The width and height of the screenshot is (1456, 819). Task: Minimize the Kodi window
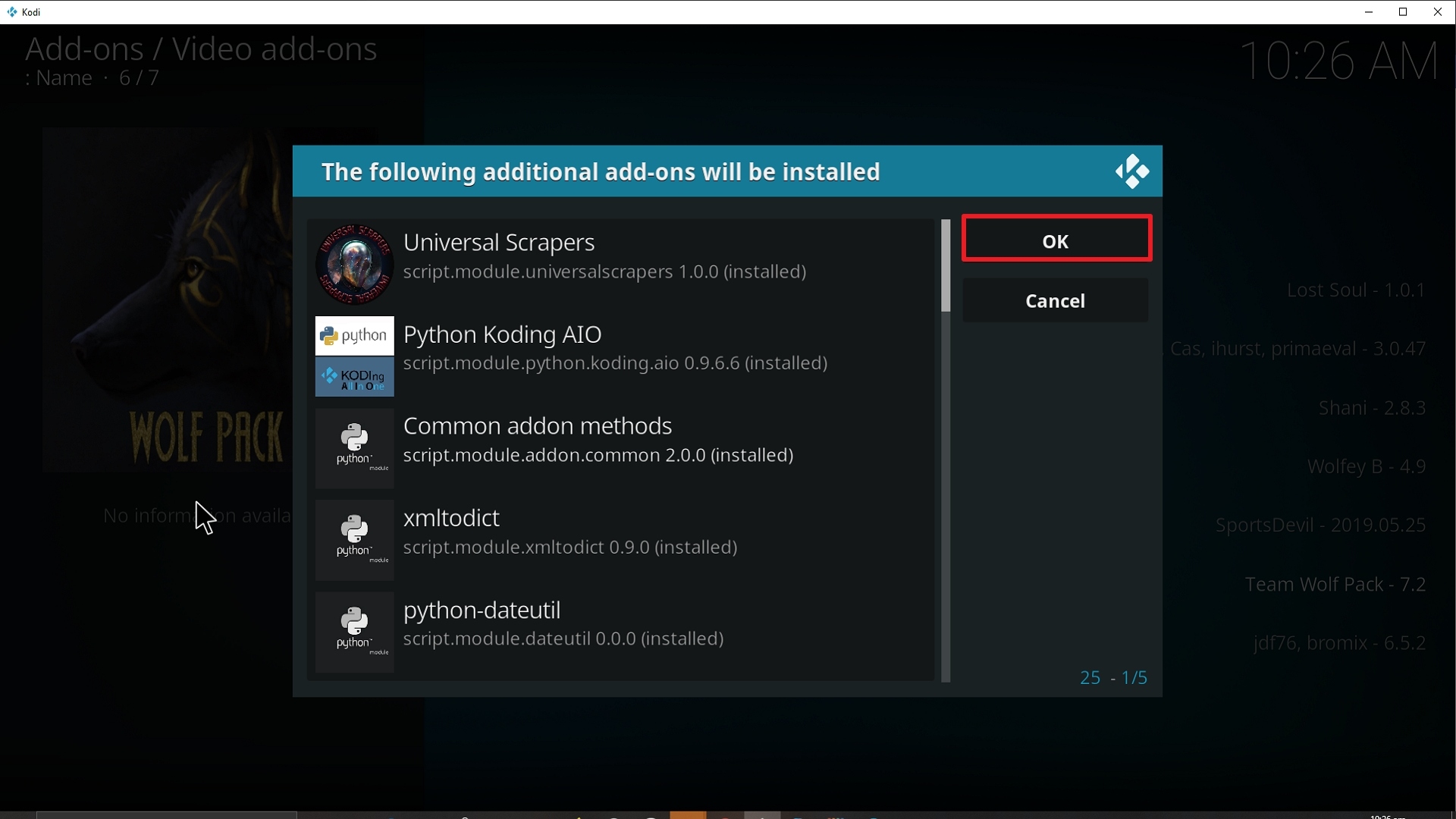tap(1369, 12)
